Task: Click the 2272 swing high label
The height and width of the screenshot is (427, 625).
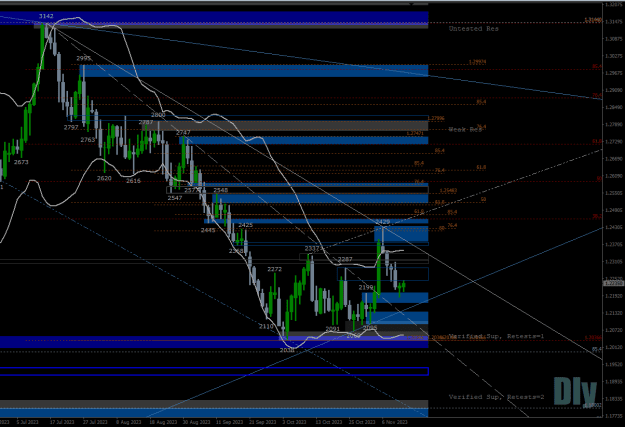Action: pos(275,269)
